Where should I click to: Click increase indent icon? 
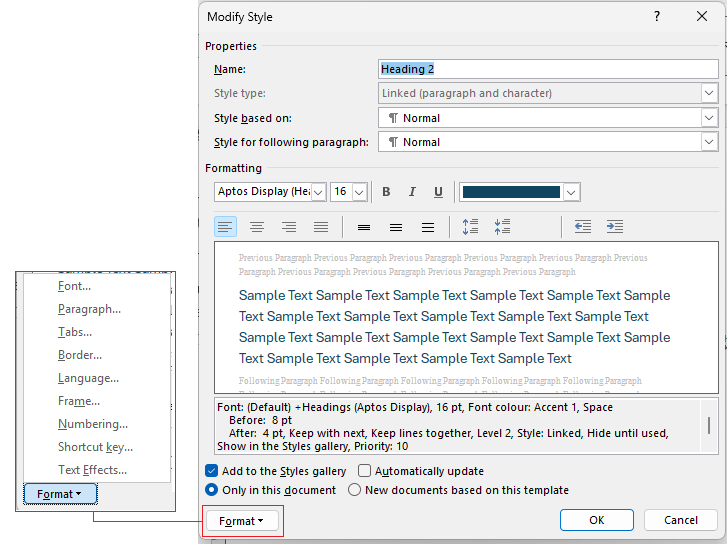(x=615, y=227)
